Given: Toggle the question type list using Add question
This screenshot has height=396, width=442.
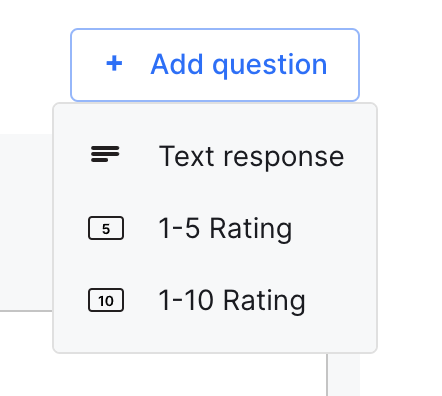Looking at the screenshot, I should (x=215, y=65).
